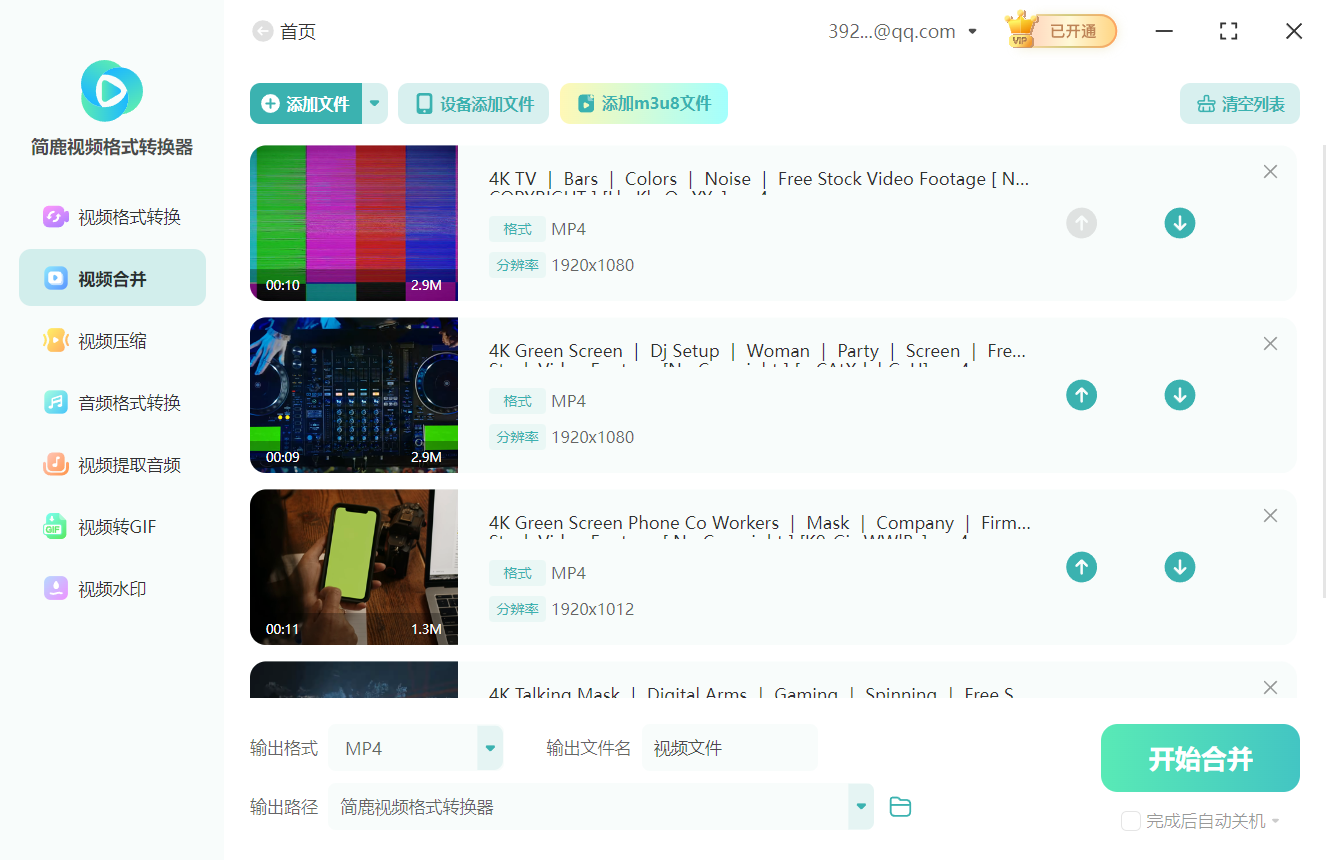Expand the 添加文件 dropdown arrow
Screen dimensions: 1326x860
[x=375, y=103]
